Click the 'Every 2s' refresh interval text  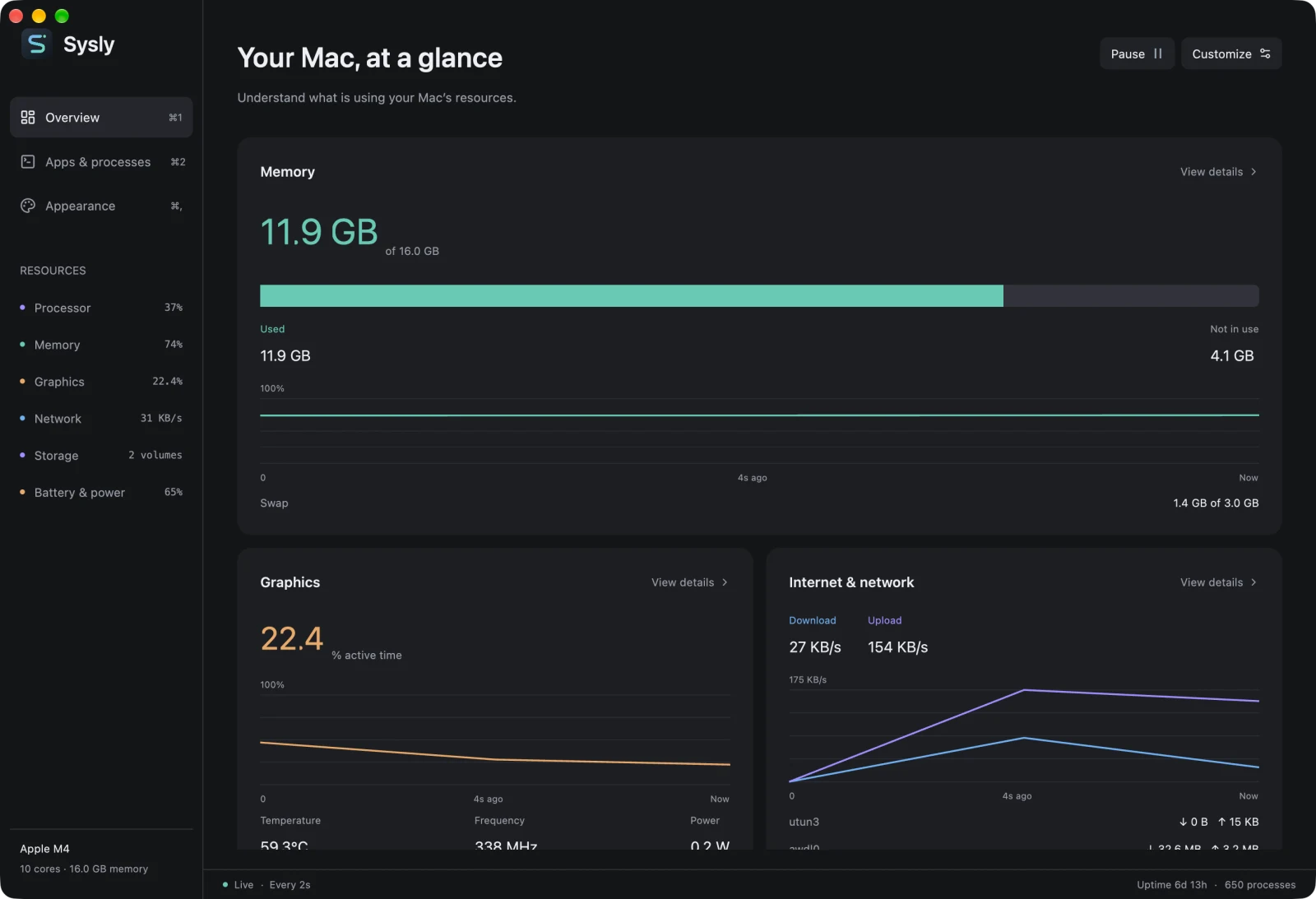(x=290, y=885)
